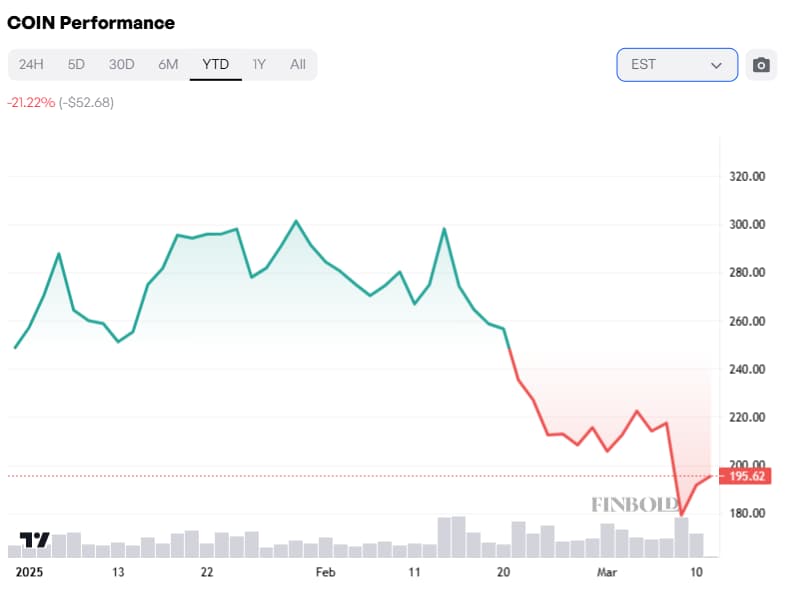Click the TradingView logo on chart
This screenshot has width=785, height=596.
(35, 540)
